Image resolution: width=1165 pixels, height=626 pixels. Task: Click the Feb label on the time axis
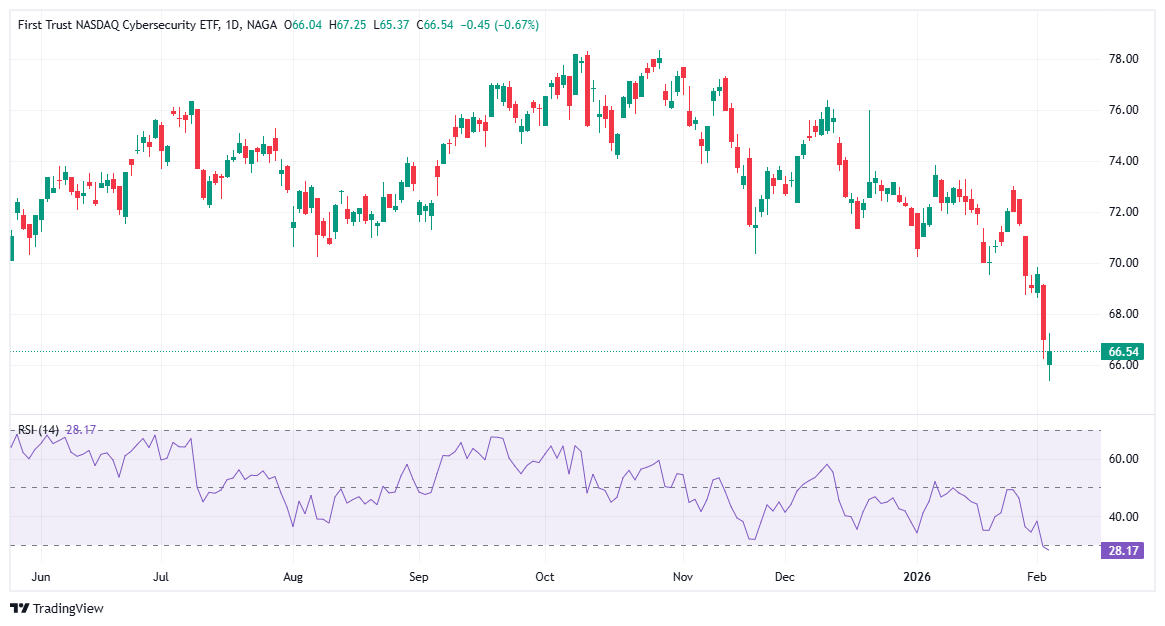pyautogui.click(x=1036, y=577)
